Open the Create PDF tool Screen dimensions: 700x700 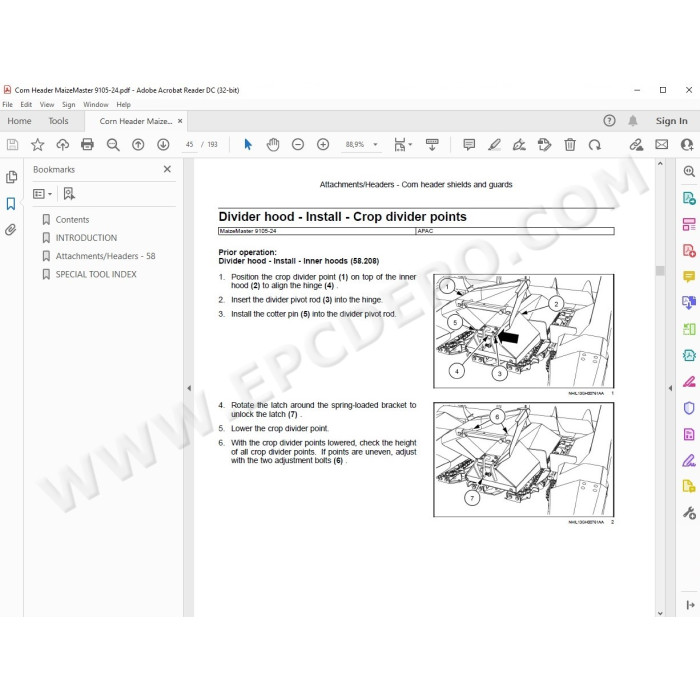point(689,250)
